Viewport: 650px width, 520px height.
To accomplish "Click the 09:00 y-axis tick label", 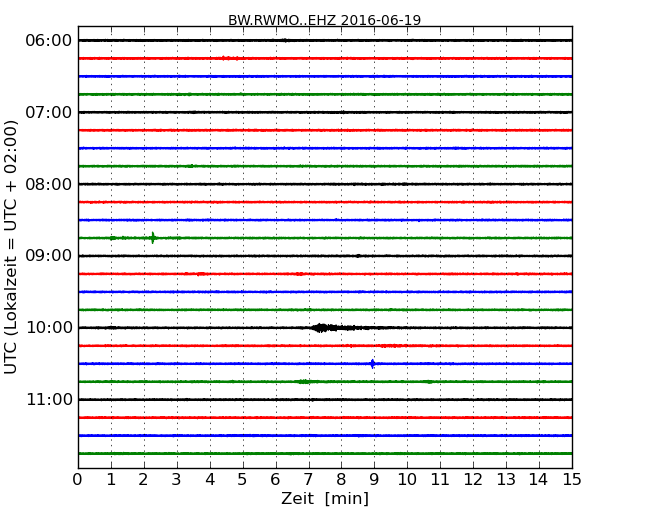I will [49, 256].
